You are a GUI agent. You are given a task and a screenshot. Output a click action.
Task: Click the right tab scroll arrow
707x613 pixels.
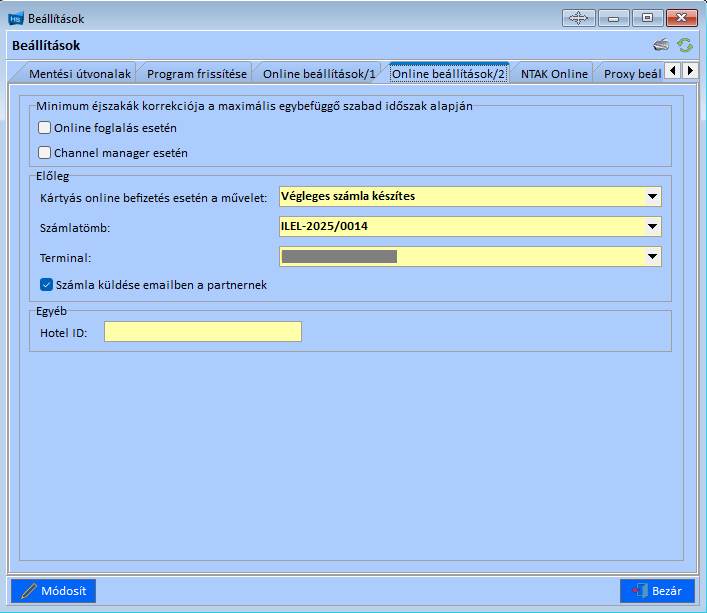690,71
